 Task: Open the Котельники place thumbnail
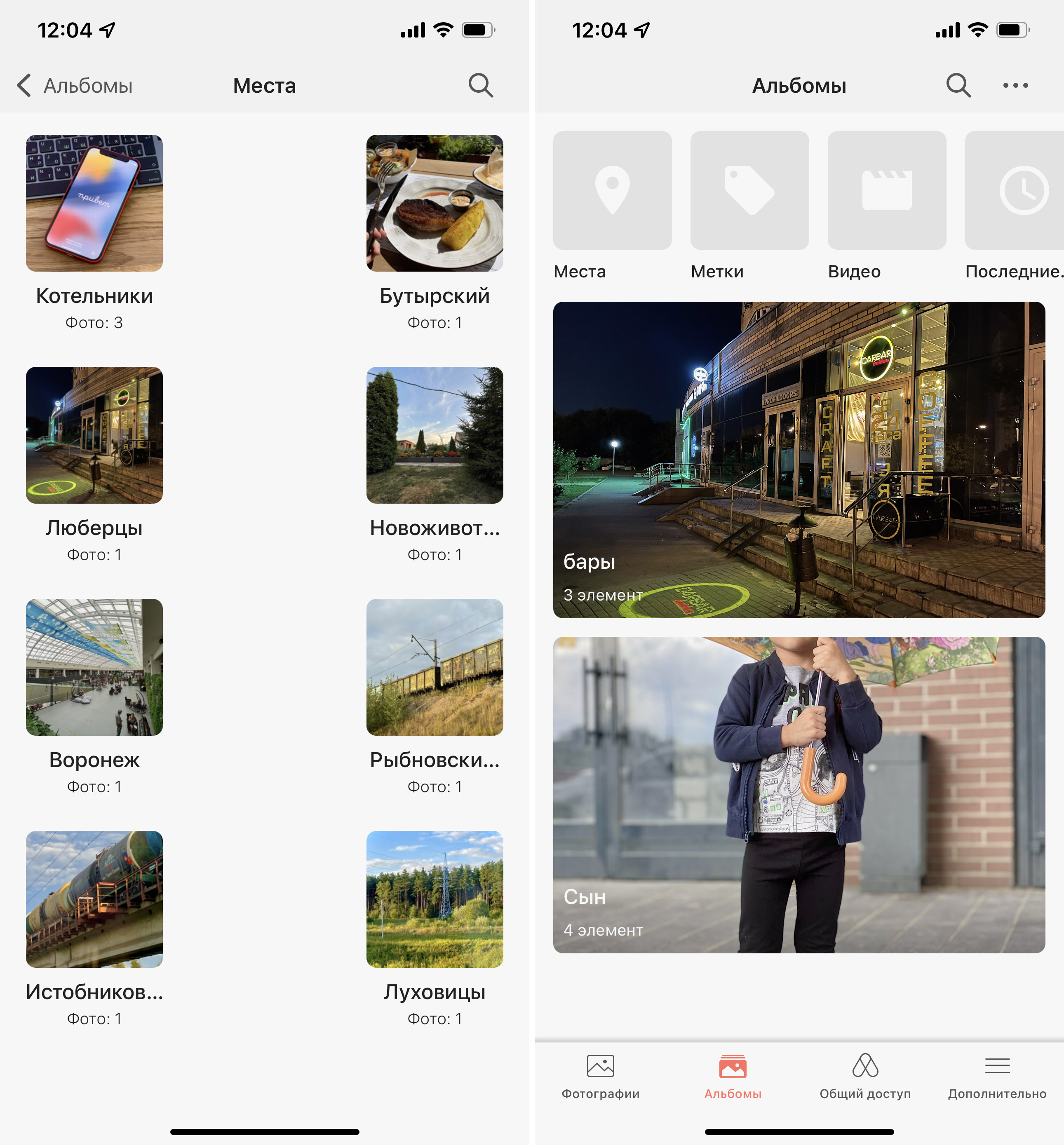[94, 203]
